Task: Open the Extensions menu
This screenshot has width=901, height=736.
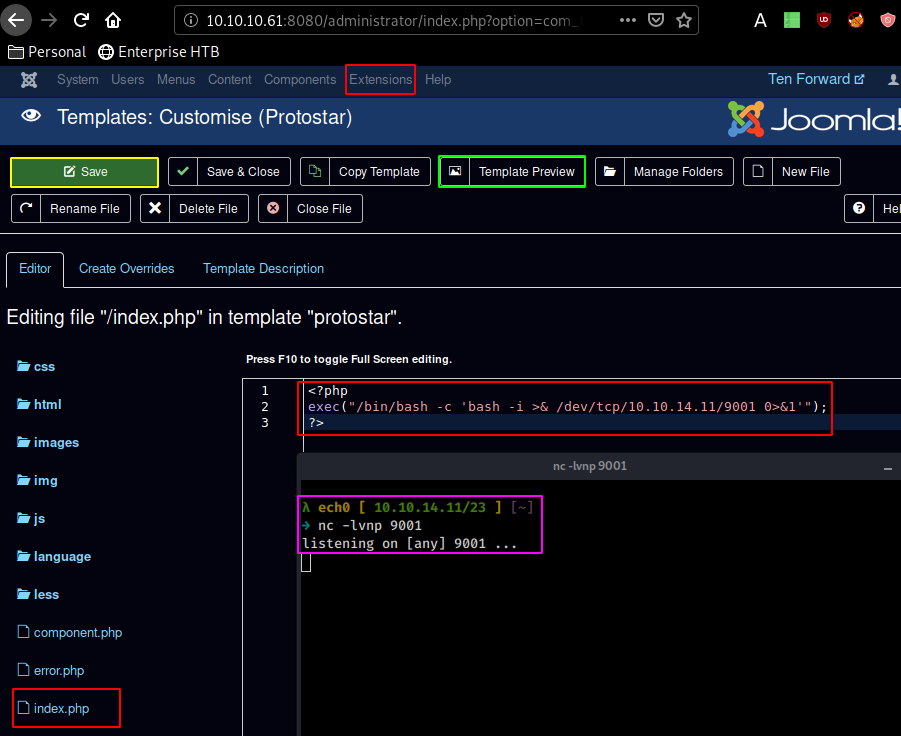Action: pyautogui.click(x=380, y=80)
